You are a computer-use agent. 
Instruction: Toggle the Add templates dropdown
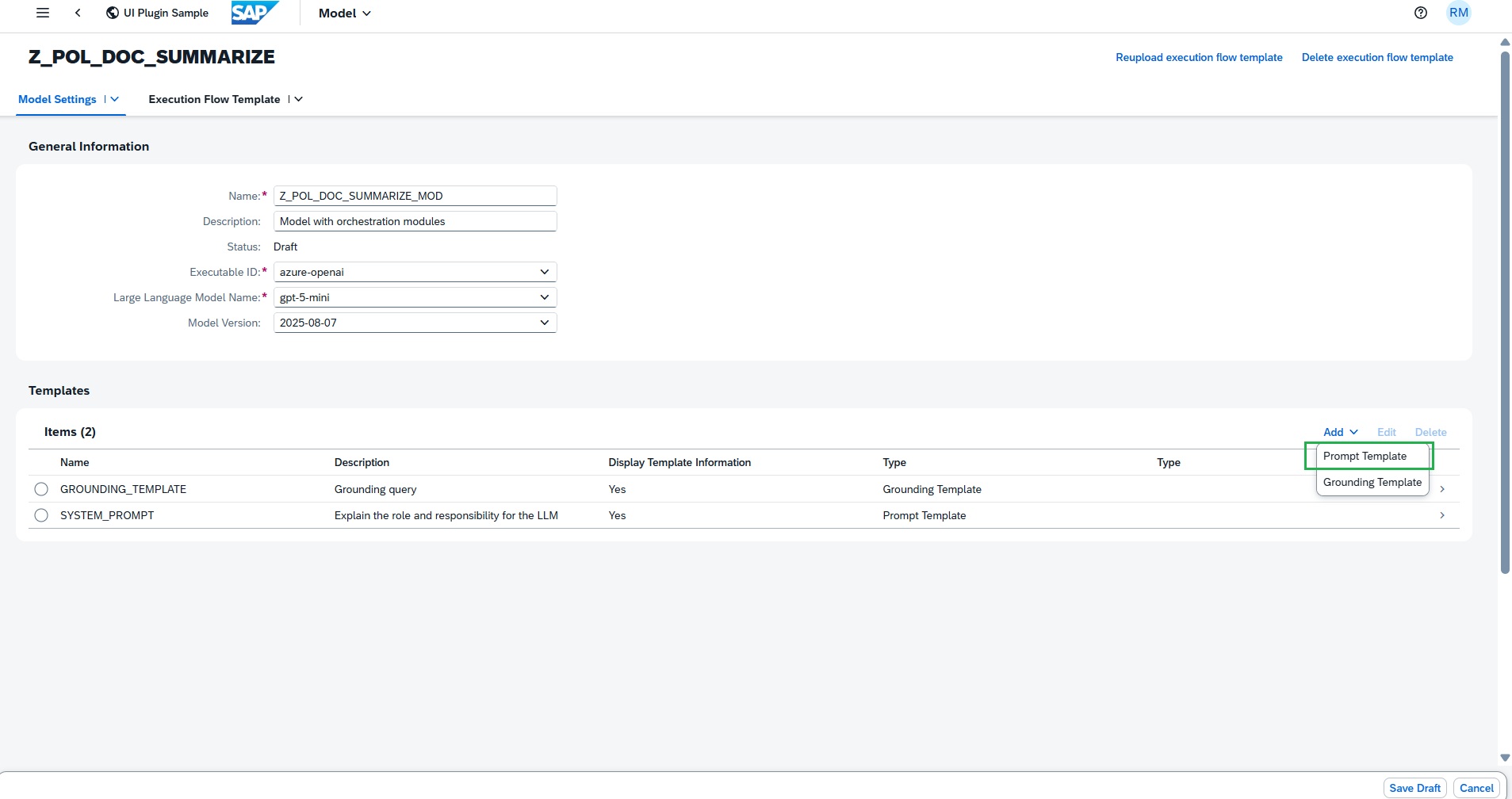point(1340,432)
